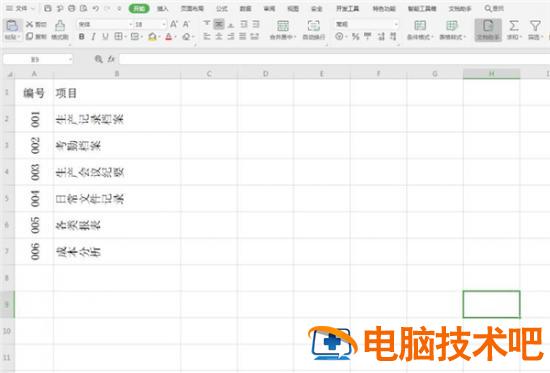This screenshot has height=373, width=550.
Task: Open the font size dropdown arrow
Action: coord(163,24)
